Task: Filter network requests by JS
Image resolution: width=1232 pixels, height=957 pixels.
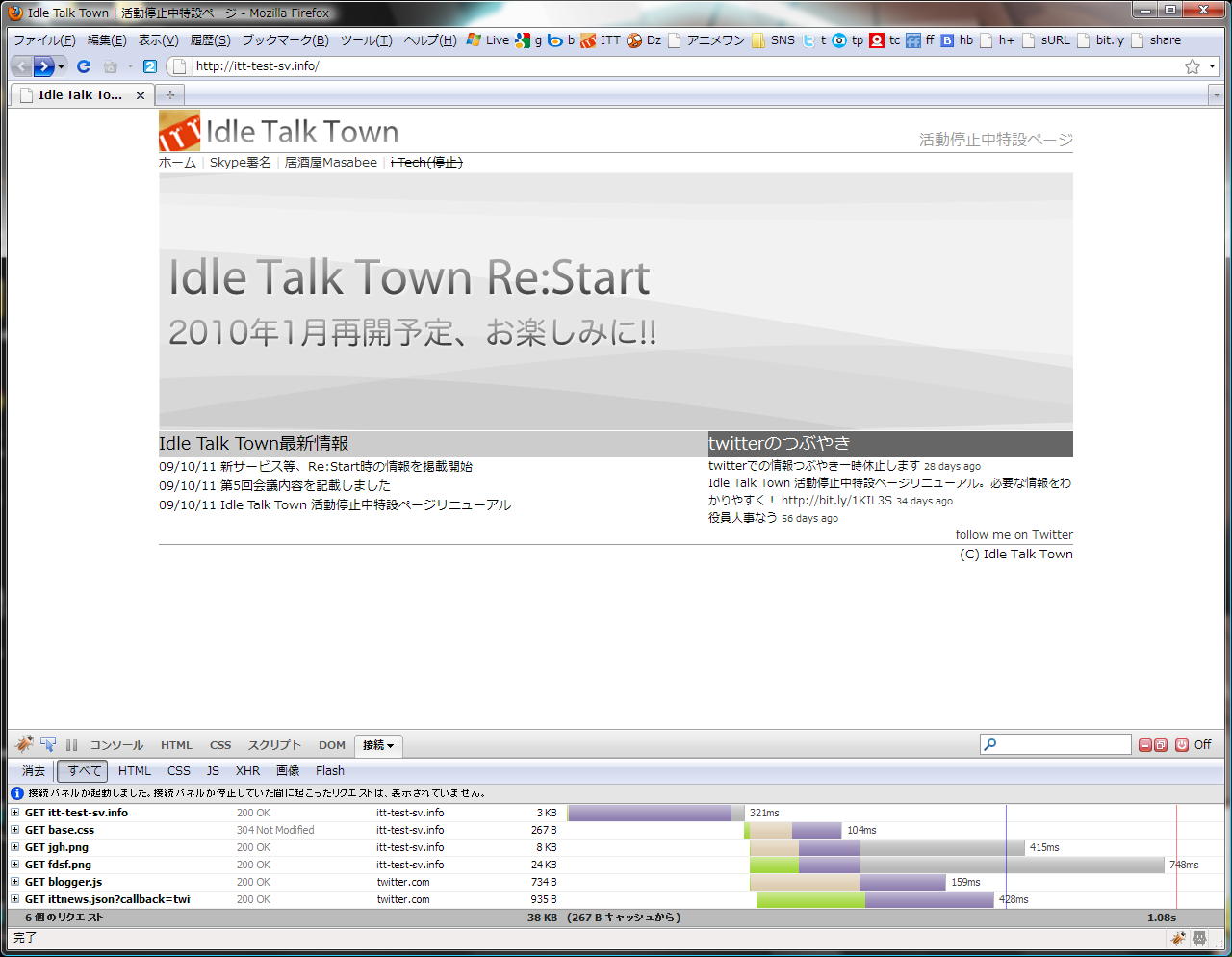Action: 213,771
